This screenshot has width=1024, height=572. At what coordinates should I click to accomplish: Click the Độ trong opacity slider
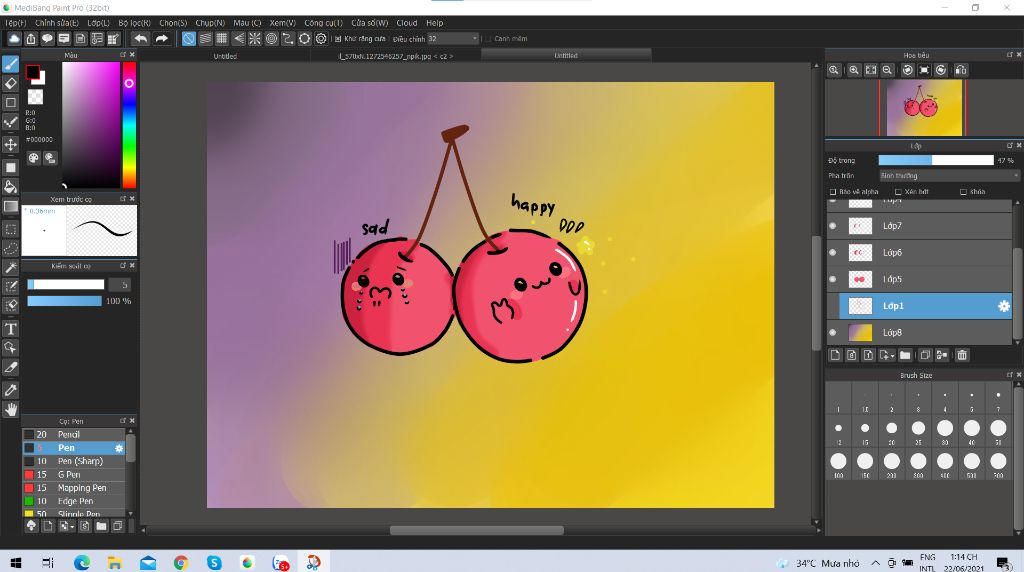pyautogui.click(x=935, y=160)
